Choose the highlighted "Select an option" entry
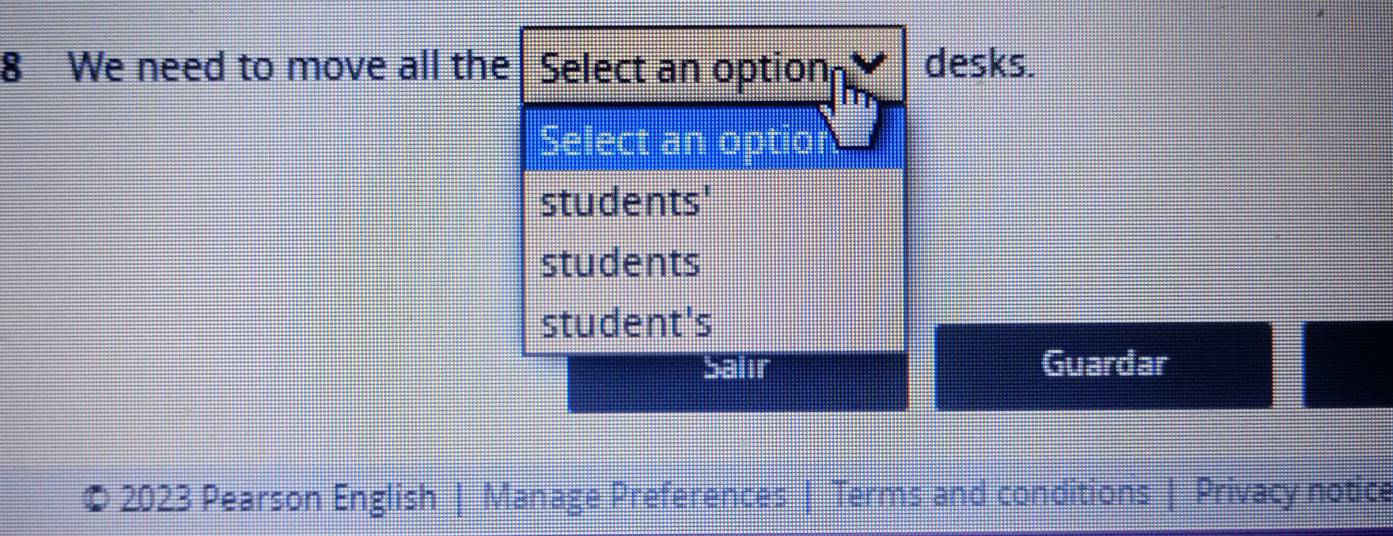 point(690,139)
